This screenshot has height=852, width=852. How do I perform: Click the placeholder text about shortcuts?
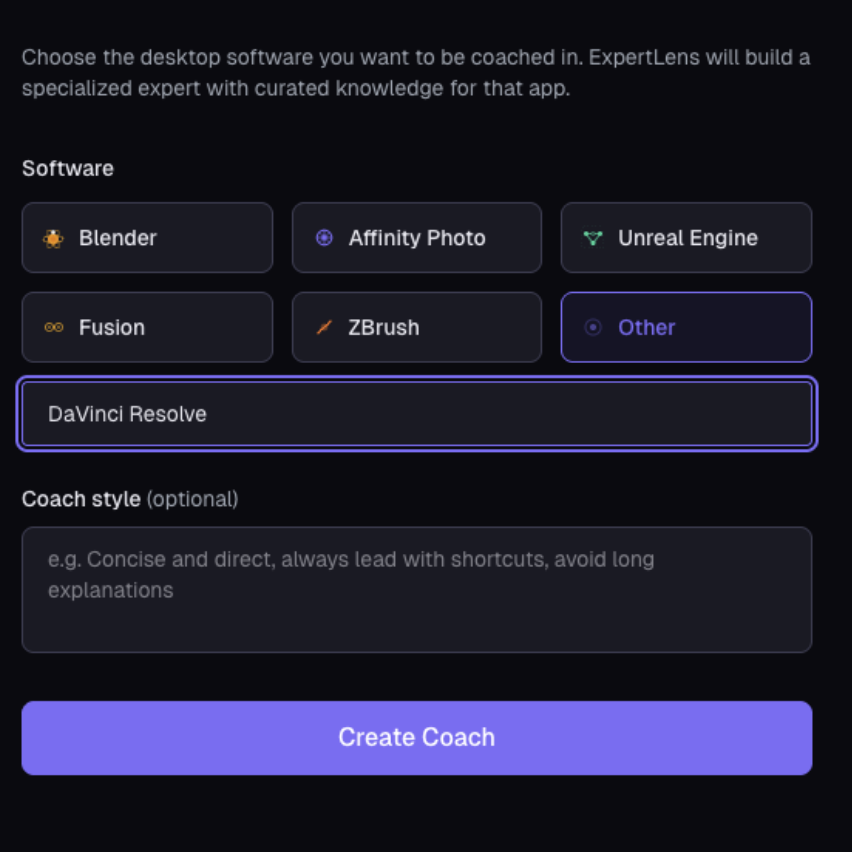pos(351,574)
